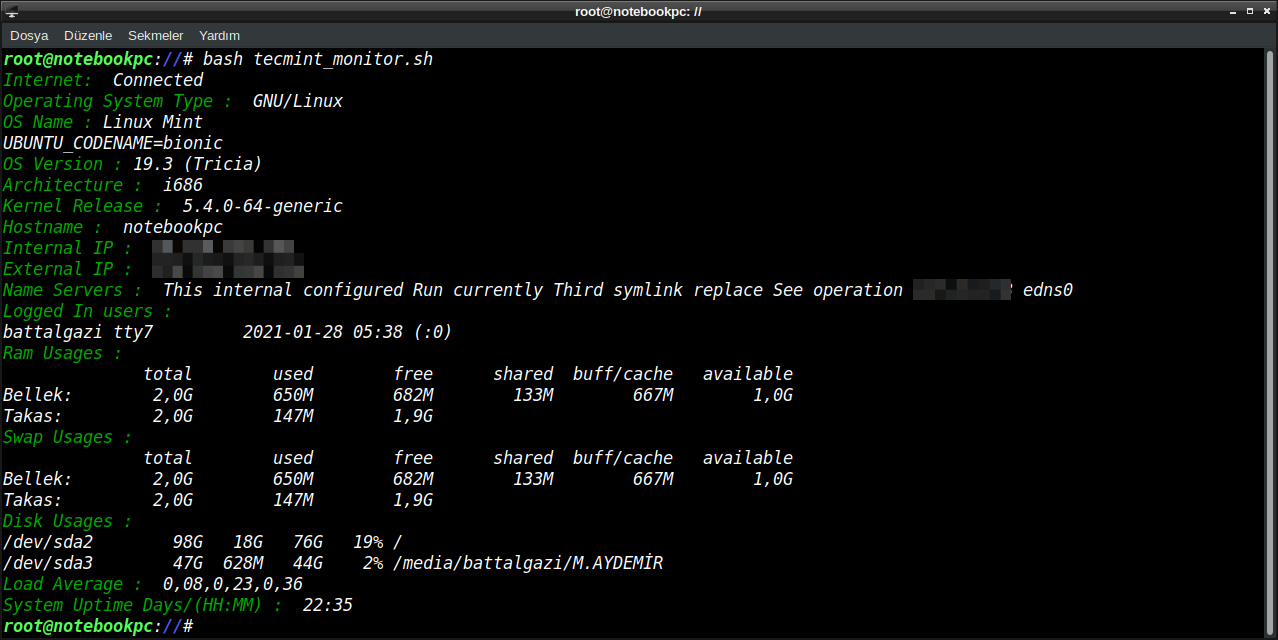The image size is (1278, 640).
Task: Select the '76G' available value
Action: click(308, 542)
